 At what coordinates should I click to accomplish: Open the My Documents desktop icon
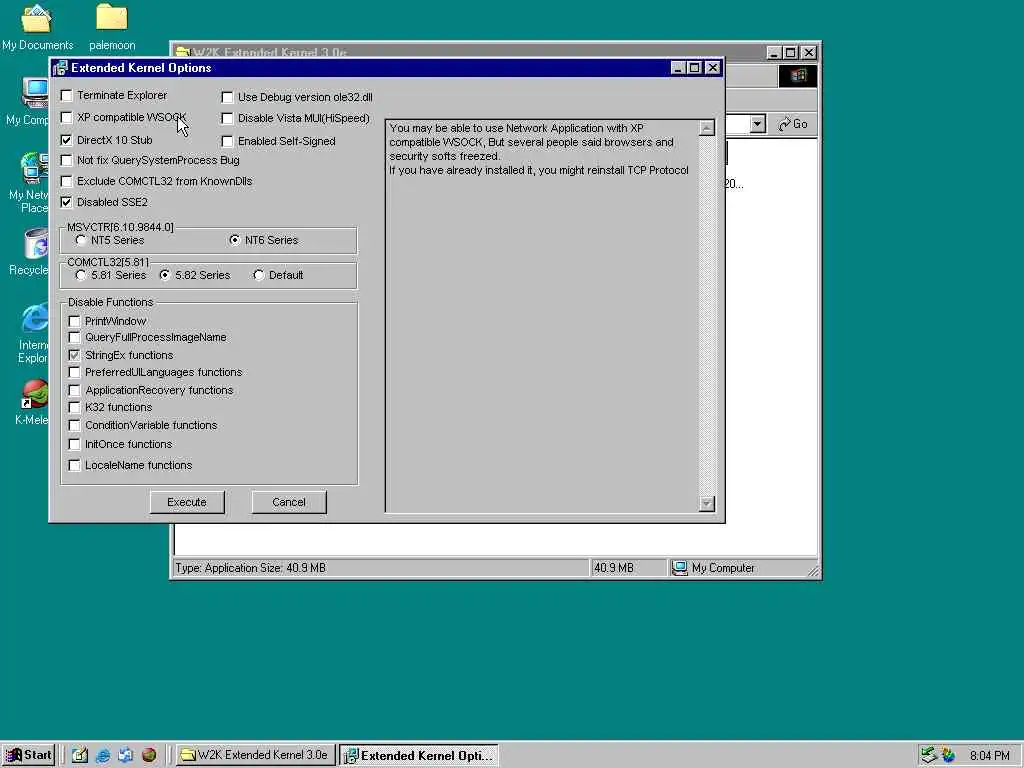pos(37,27)
